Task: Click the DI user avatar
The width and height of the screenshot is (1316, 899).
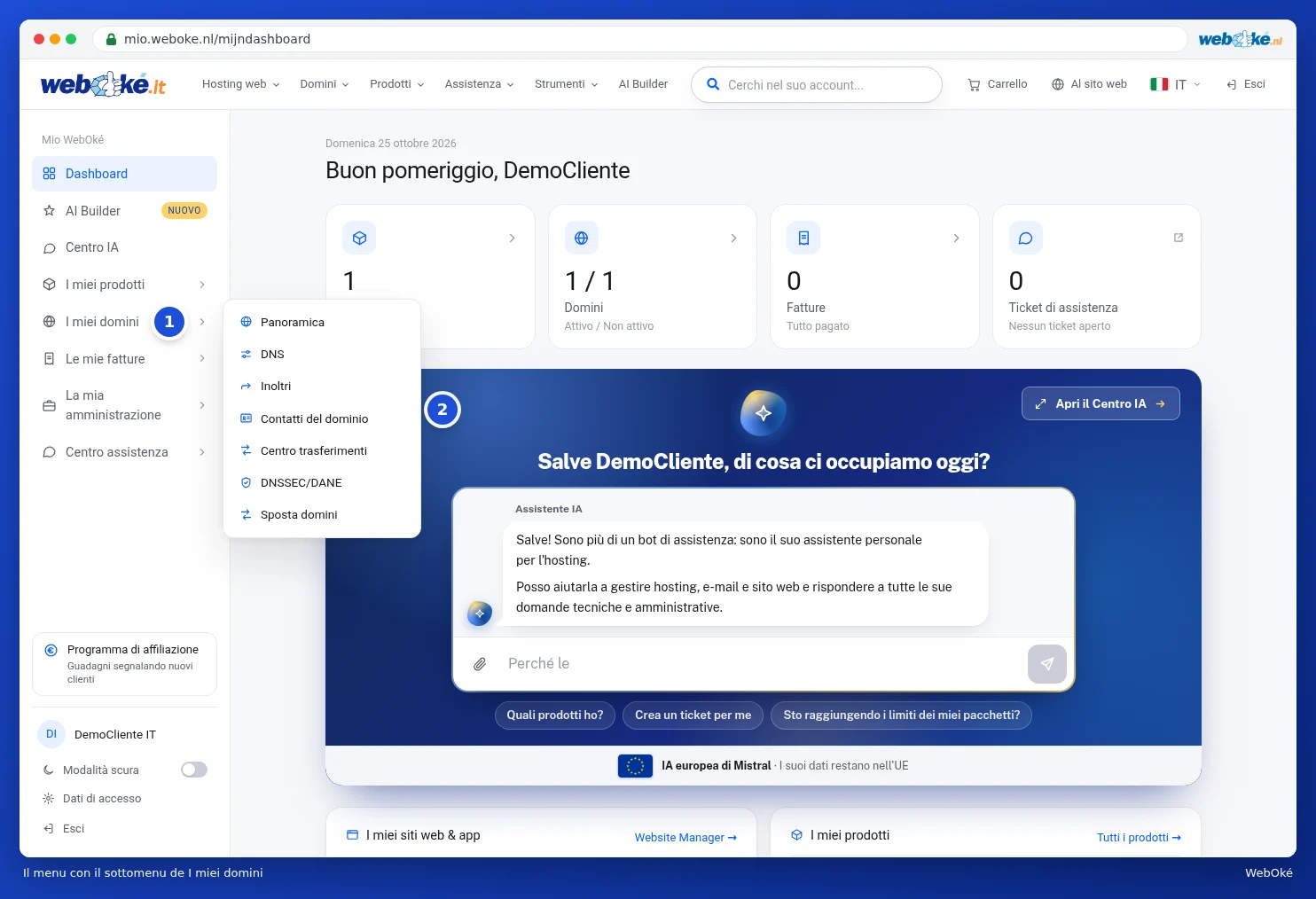Action: (51, 734)
